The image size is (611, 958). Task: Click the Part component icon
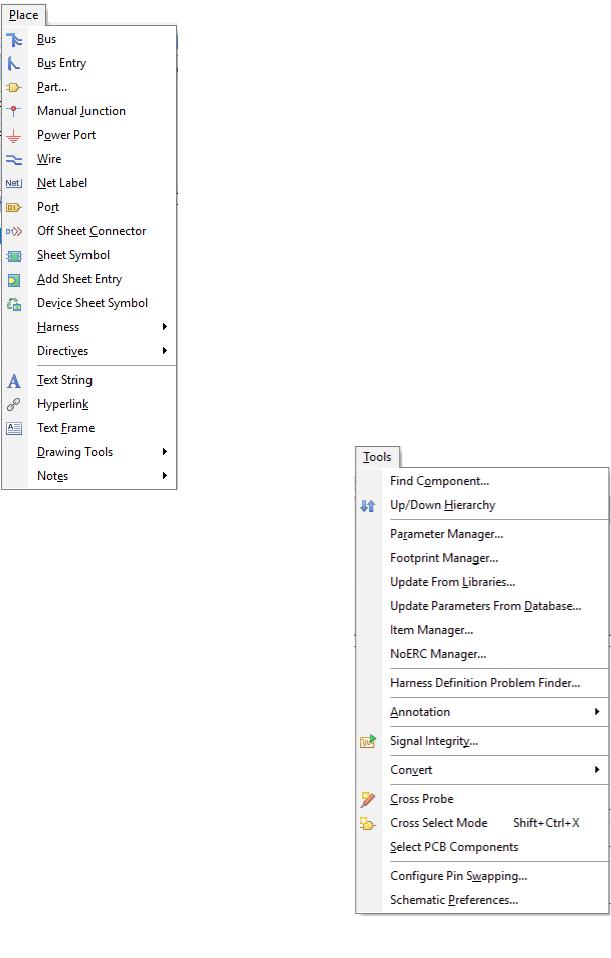(14, 87)
